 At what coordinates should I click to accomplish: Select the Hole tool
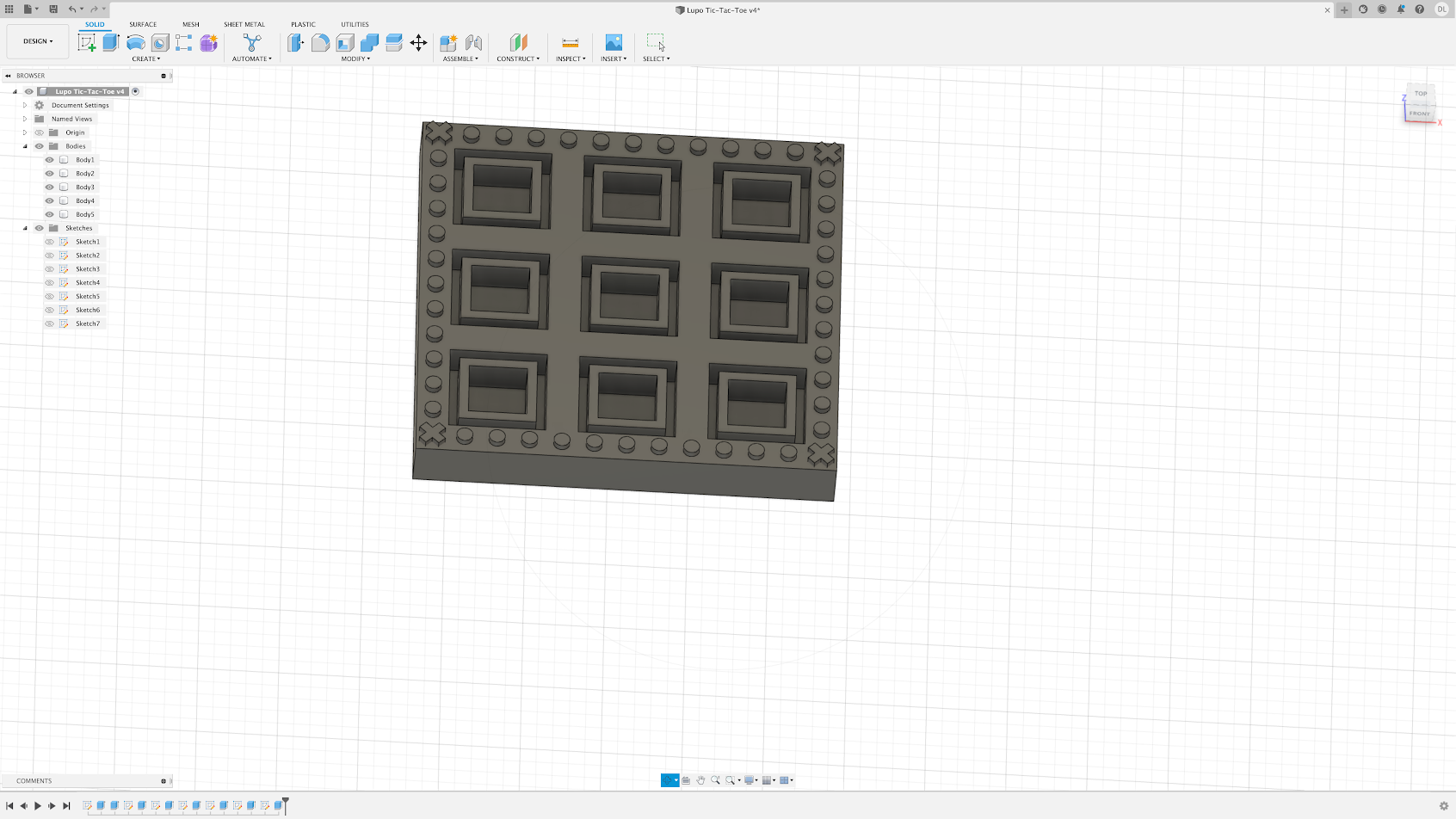click(x=160, y=43)
